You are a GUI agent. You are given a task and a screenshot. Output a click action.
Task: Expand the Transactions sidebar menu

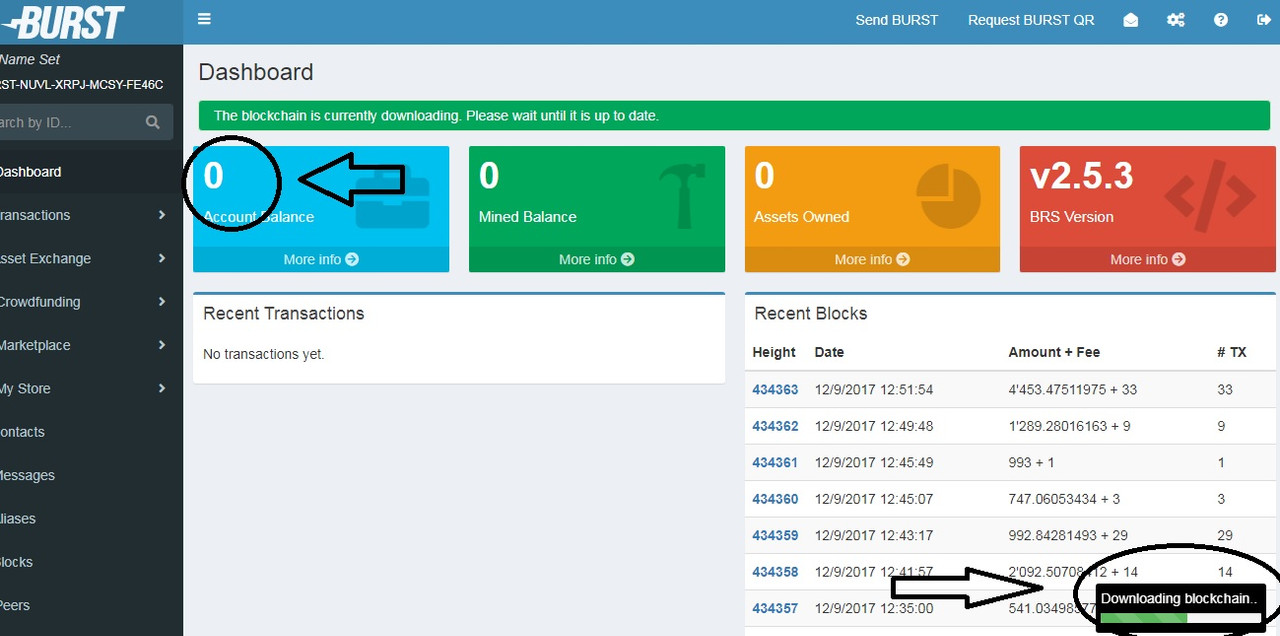pos(91,215)
